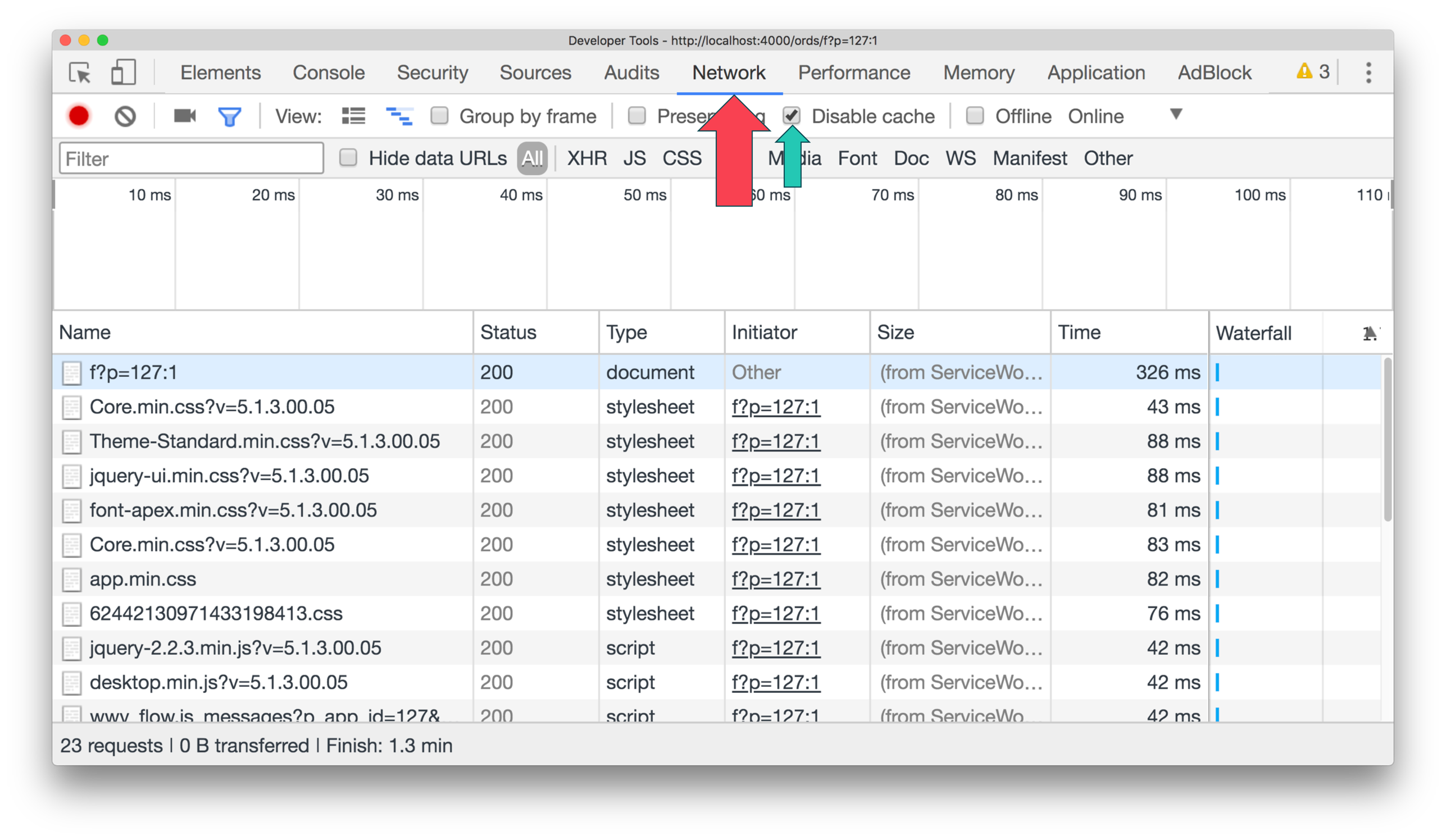Open the three-dot DevTools menu

[x=1368, y=73]
